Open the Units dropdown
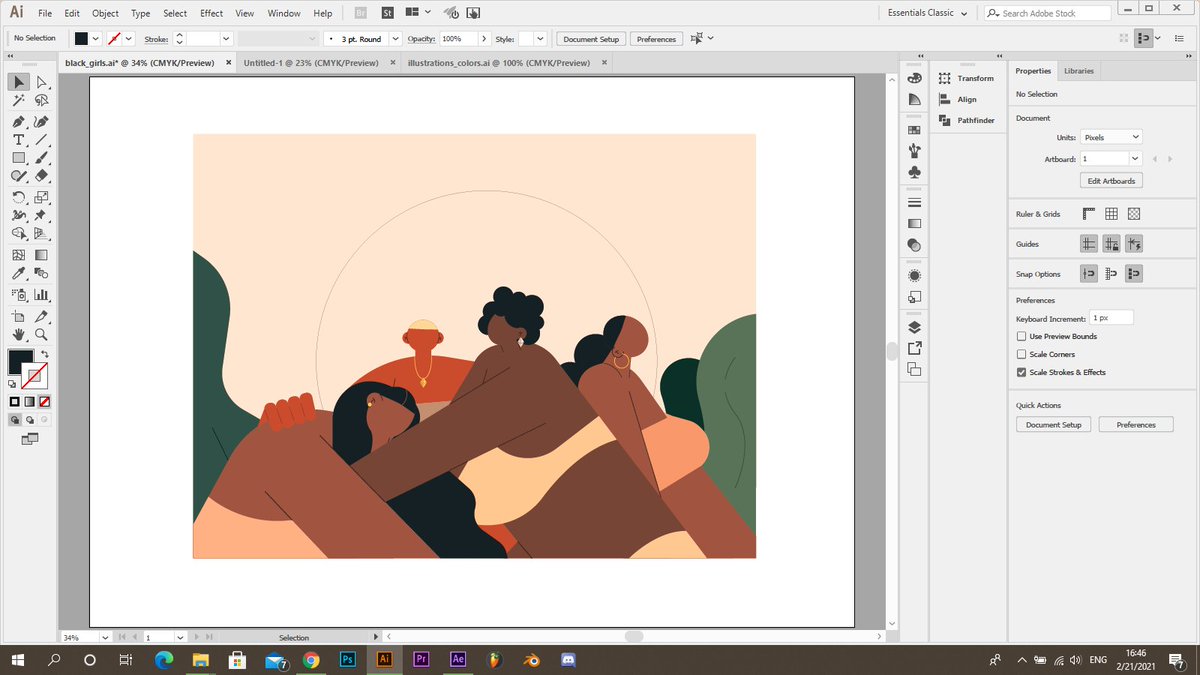 pos(1111,137)
